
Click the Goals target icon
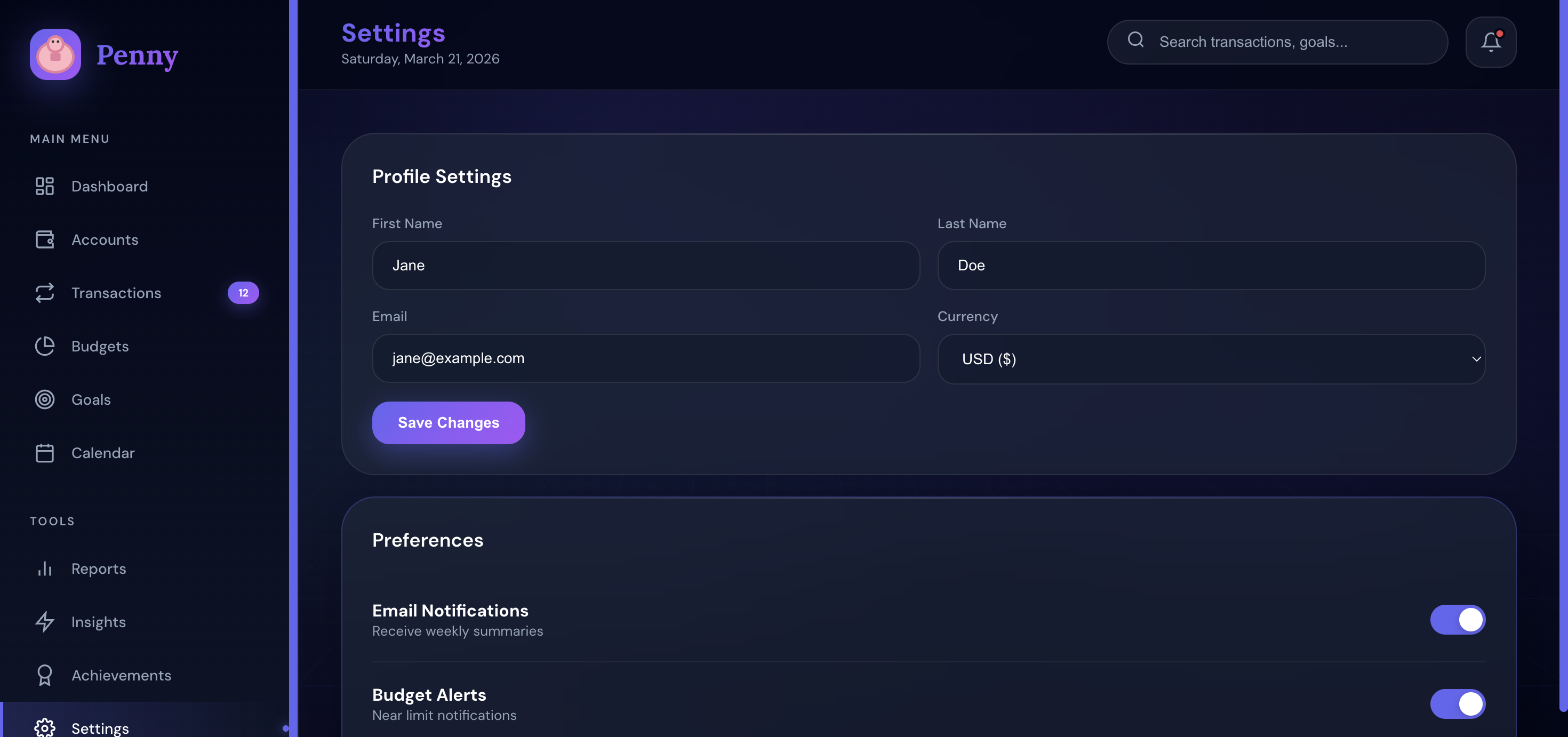click(x=44, y=400)
